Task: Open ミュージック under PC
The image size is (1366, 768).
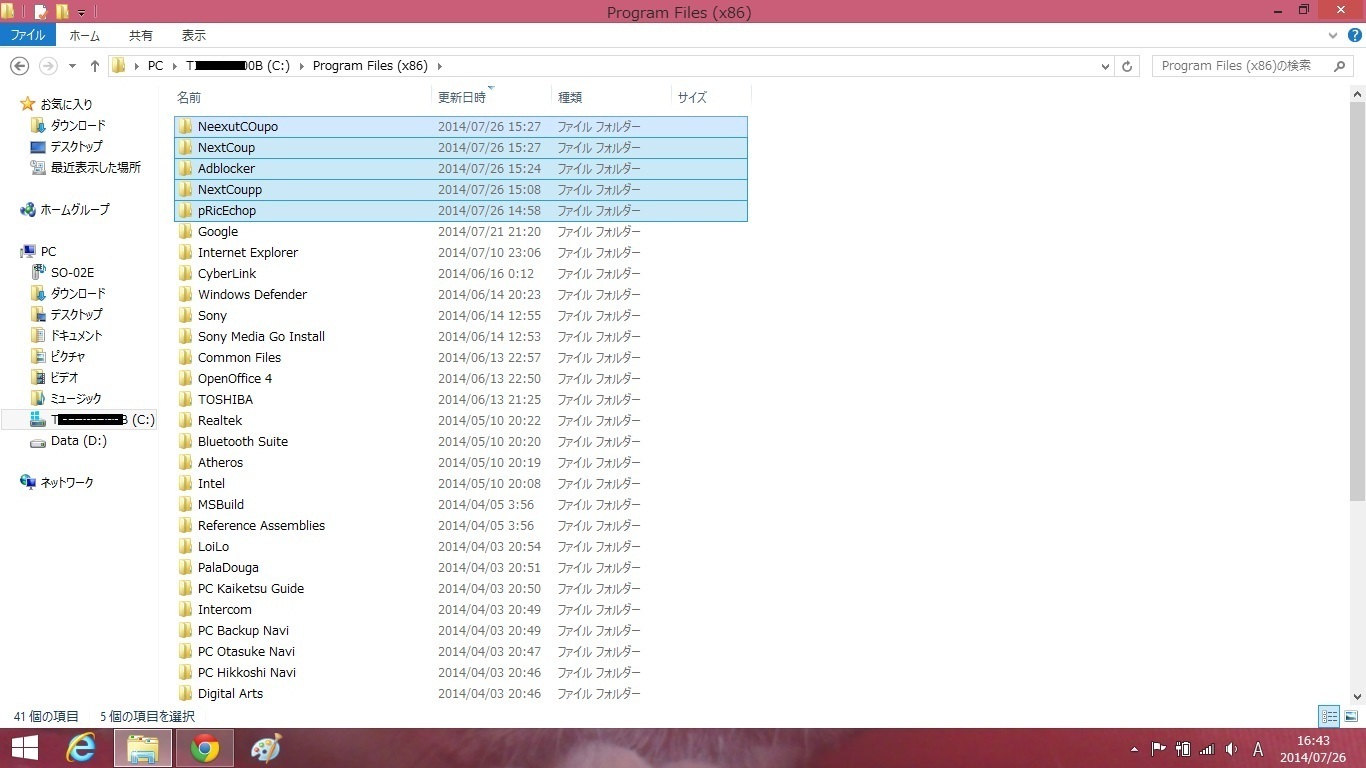Action: (76, 398)
